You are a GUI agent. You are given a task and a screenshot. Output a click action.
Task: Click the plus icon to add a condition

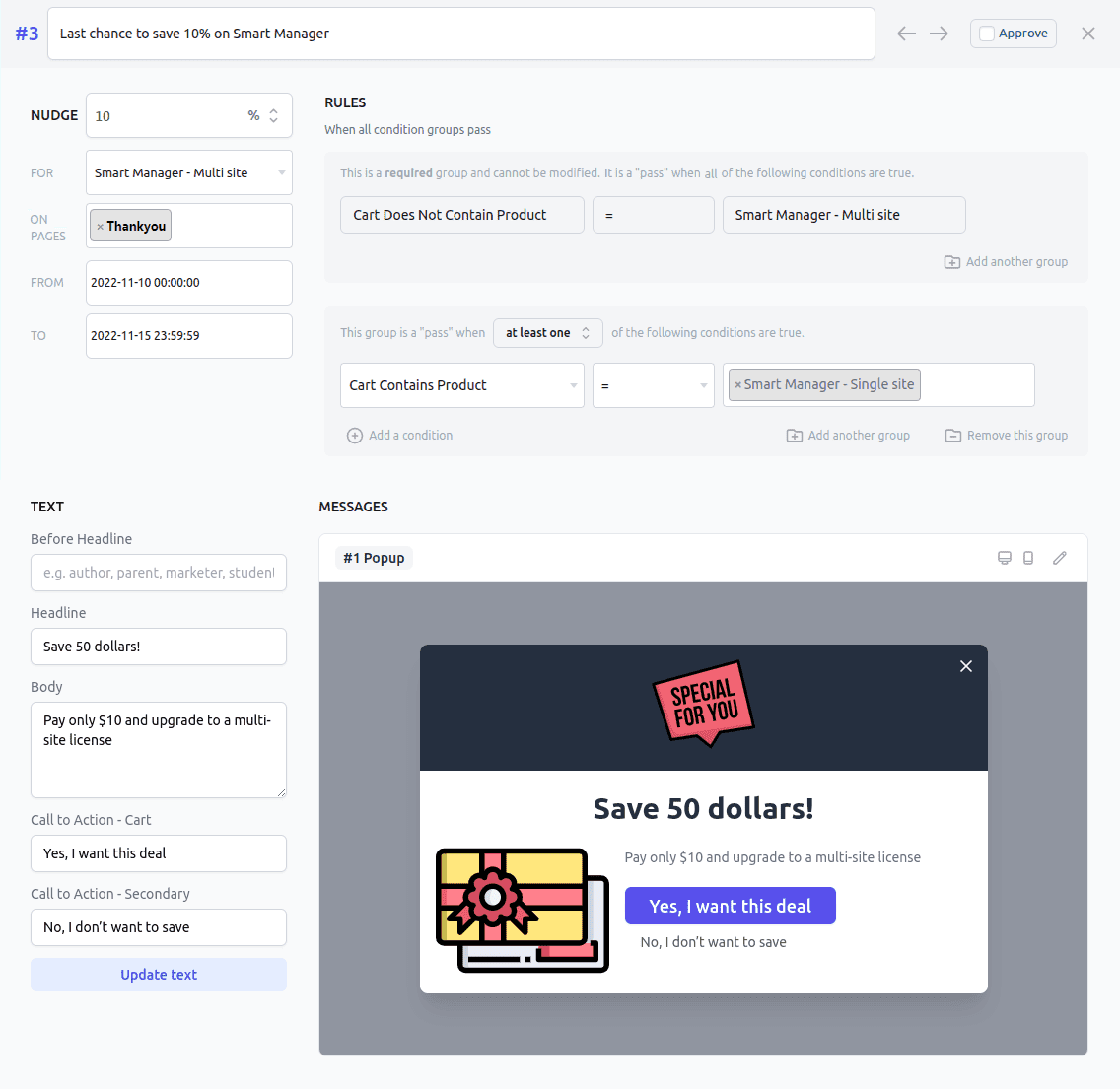tap(354, 435)
